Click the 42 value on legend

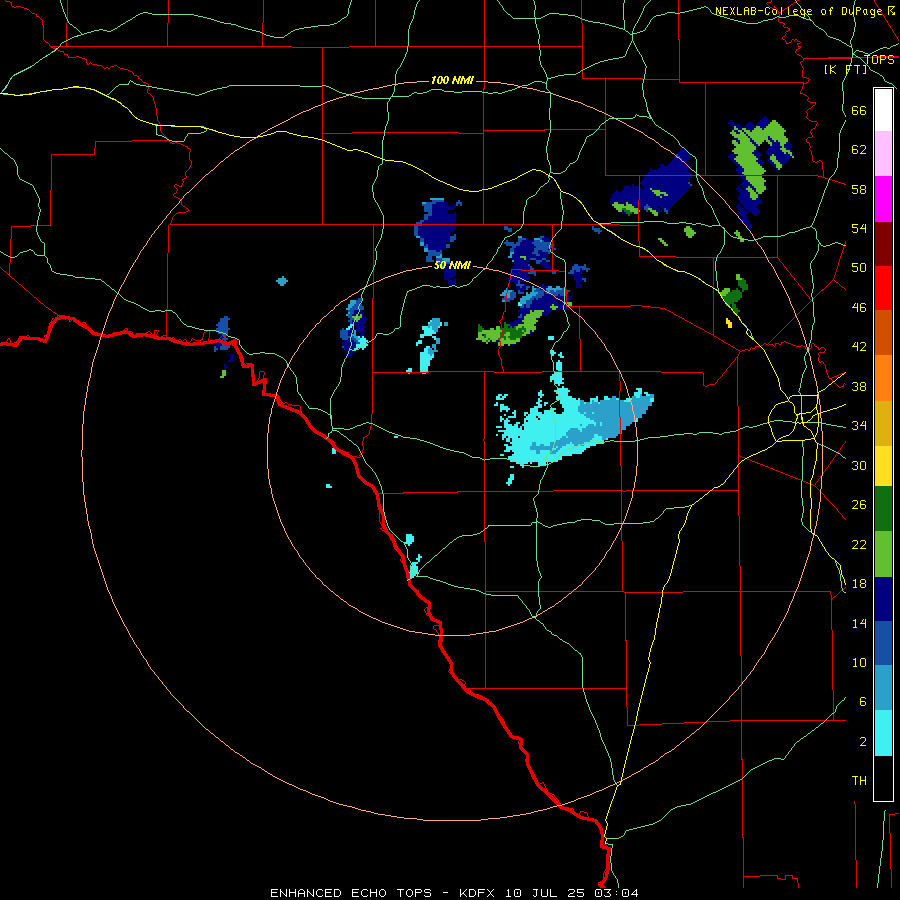[859, 347]
